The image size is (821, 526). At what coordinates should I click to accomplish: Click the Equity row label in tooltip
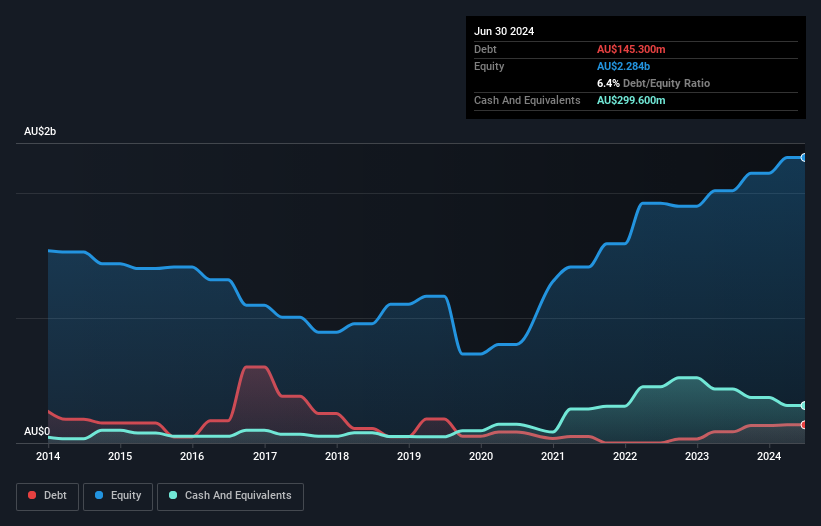click(x=489, y=66)
